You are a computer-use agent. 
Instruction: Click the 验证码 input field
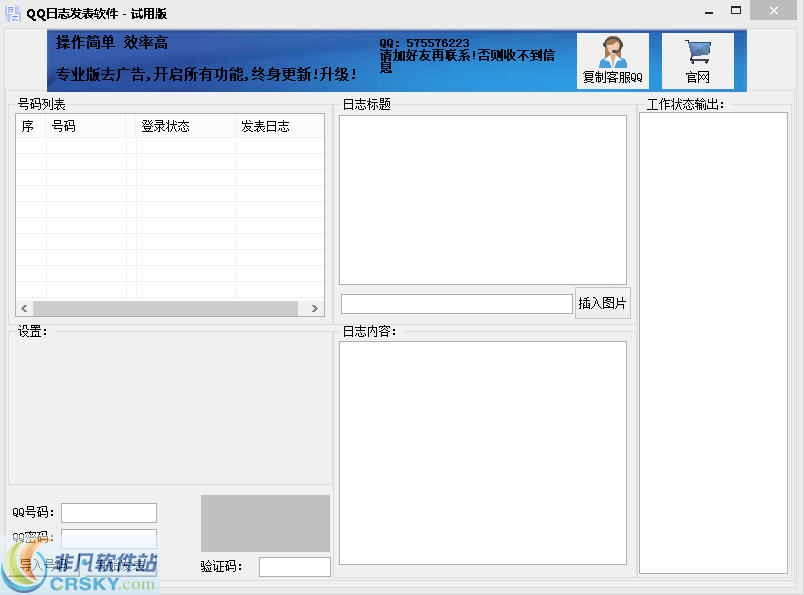(295, 567)
